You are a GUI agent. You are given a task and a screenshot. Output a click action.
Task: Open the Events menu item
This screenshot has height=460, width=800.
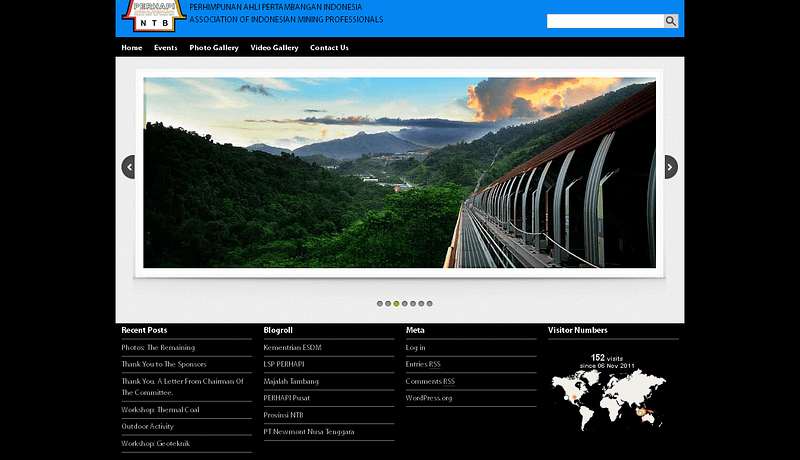(x=166, y=47)
